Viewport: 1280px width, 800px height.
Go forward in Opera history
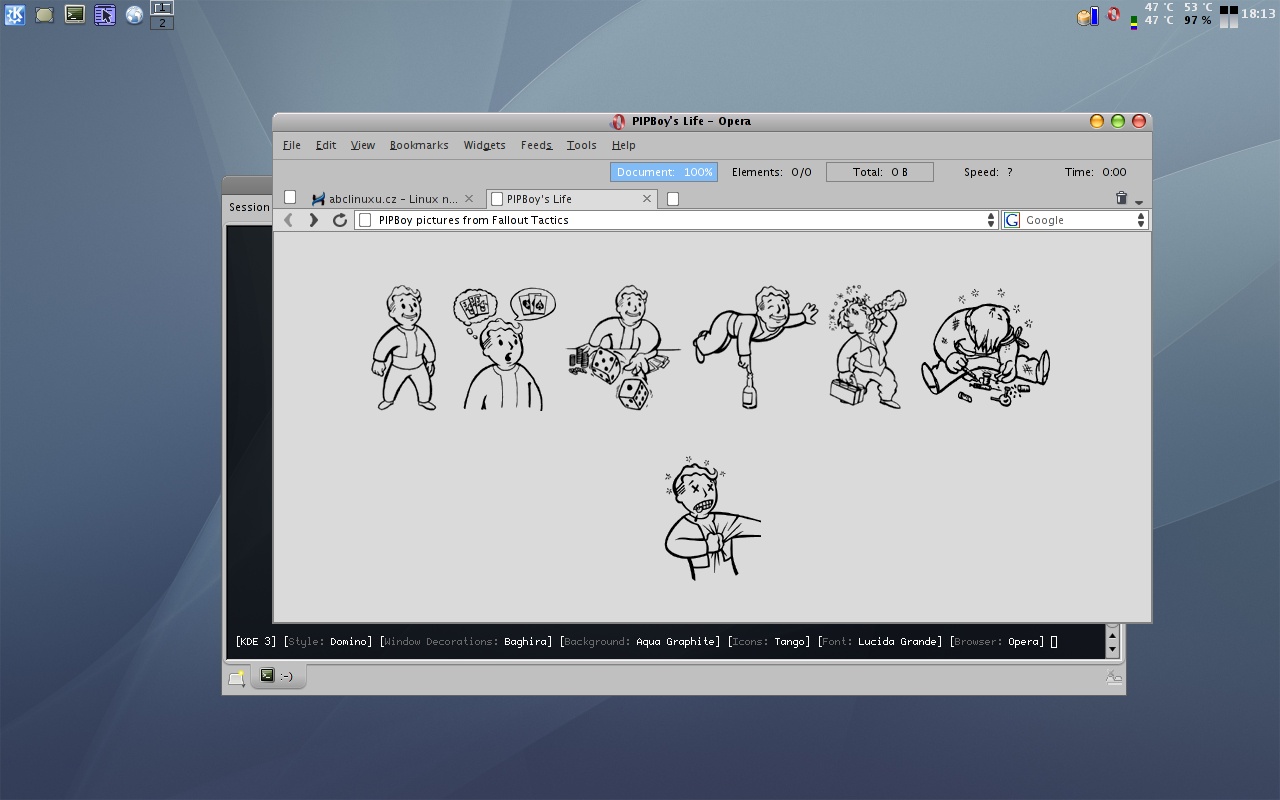313,220
